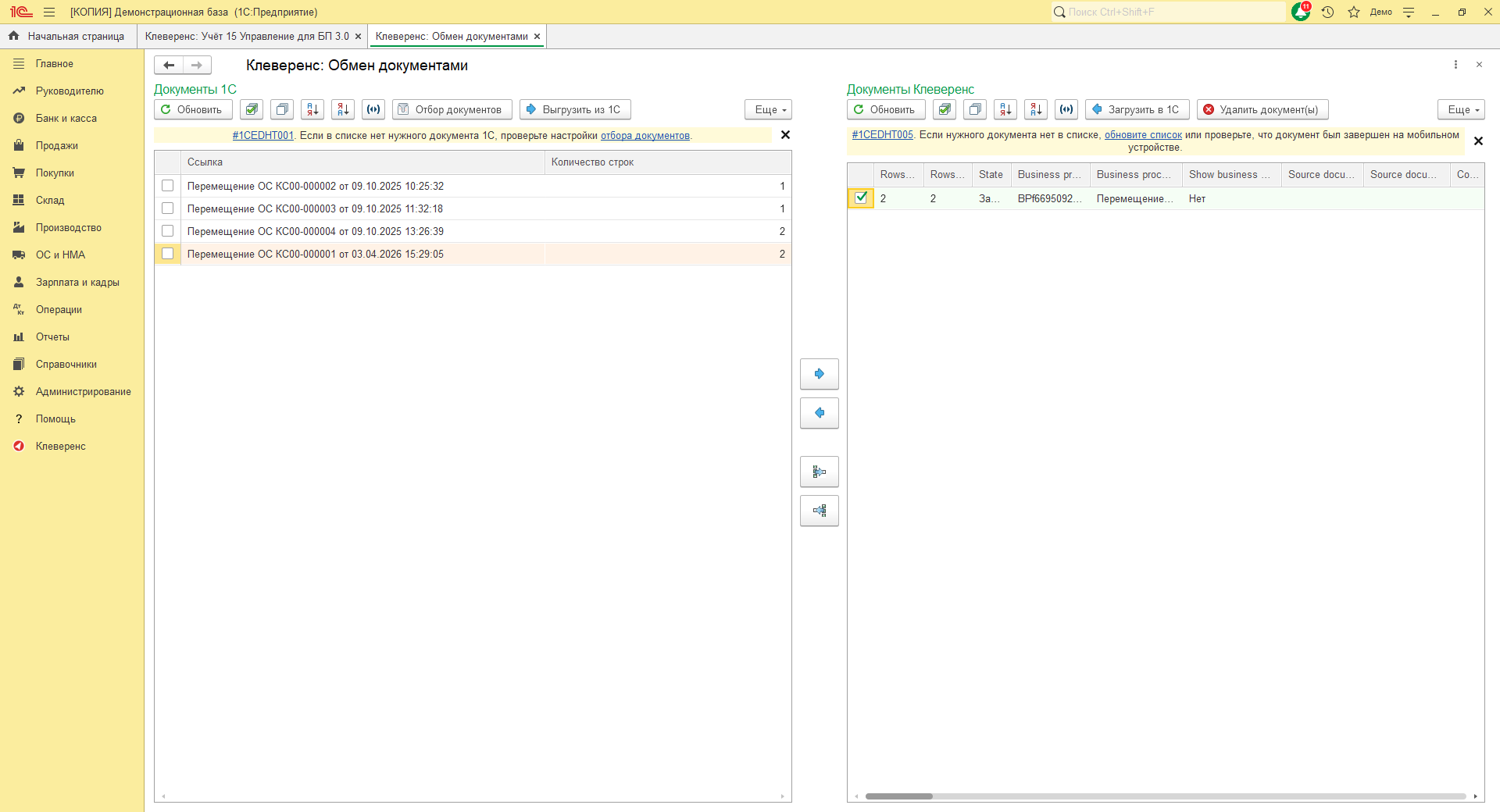The height and width of the screenshot is (812, 1500).
Task: Tick checkbox for Перемещение ОС КС00-000002
Action: [x=168, y=186]
